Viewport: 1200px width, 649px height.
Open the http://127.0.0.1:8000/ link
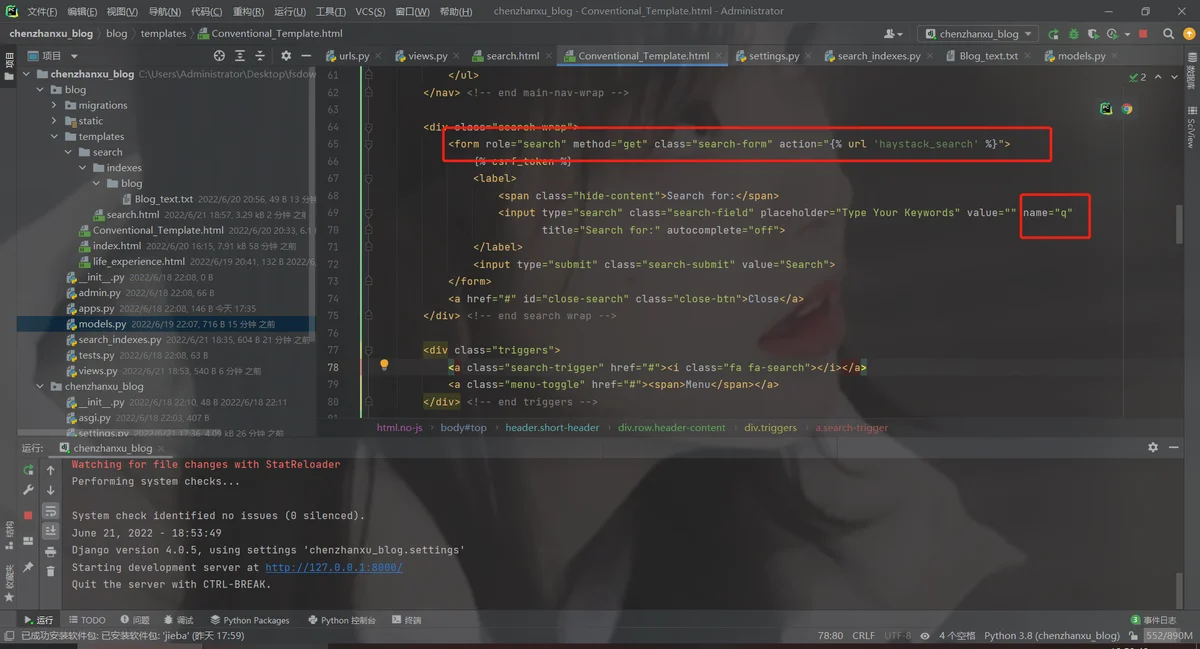pyautogui.click(x=333, y=567)
